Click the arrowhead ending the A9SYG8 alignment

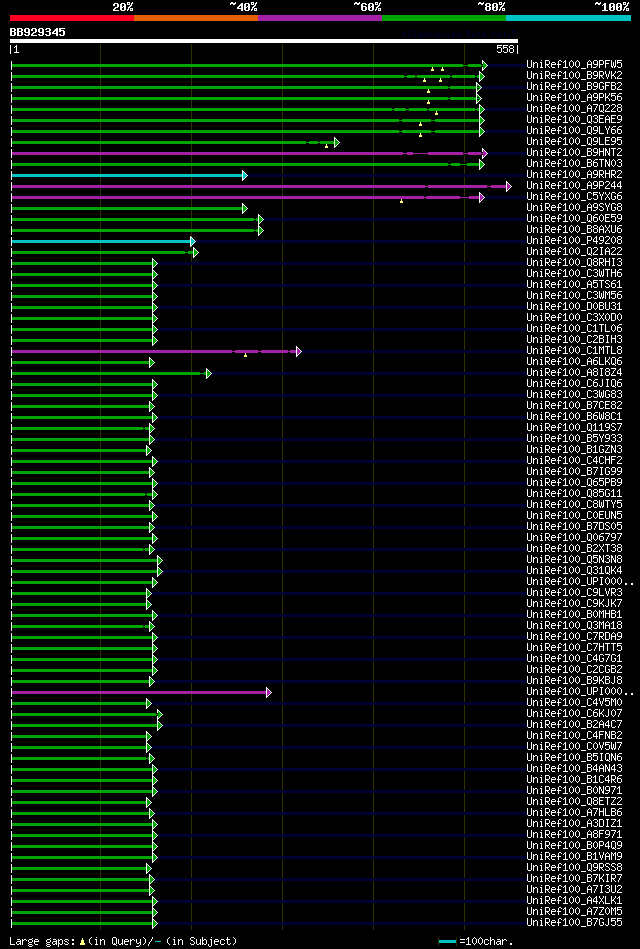pyautogui.click(x=245, y=208)
